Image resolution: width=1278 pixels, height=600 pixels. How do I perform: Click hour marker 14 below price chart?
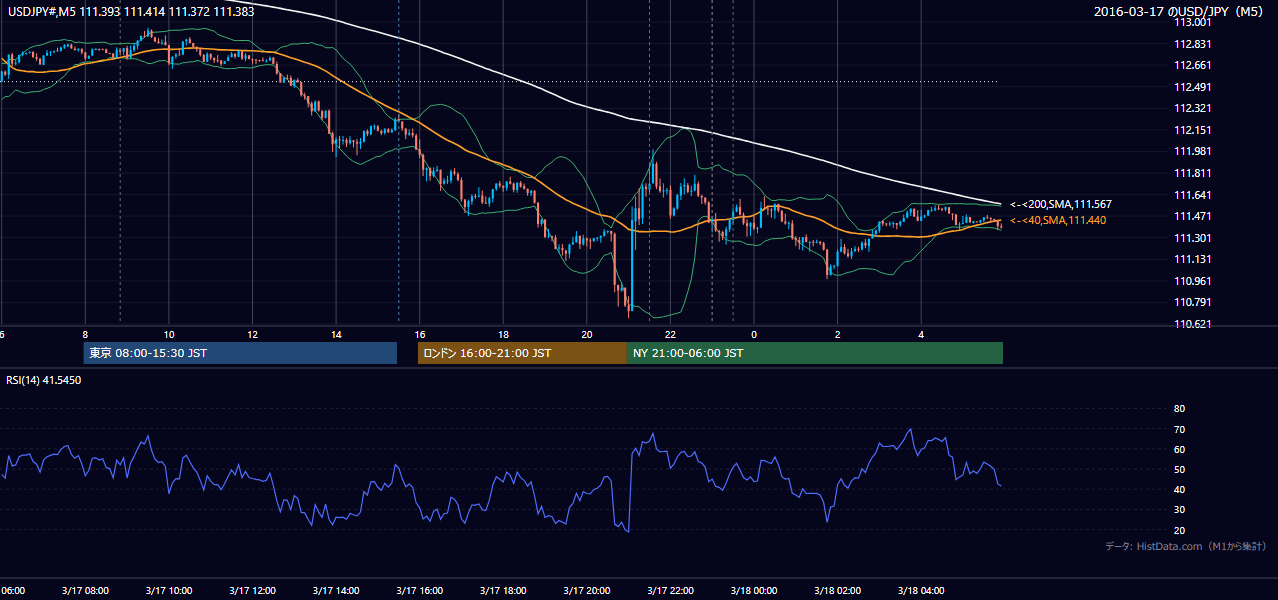pos(336,335)
